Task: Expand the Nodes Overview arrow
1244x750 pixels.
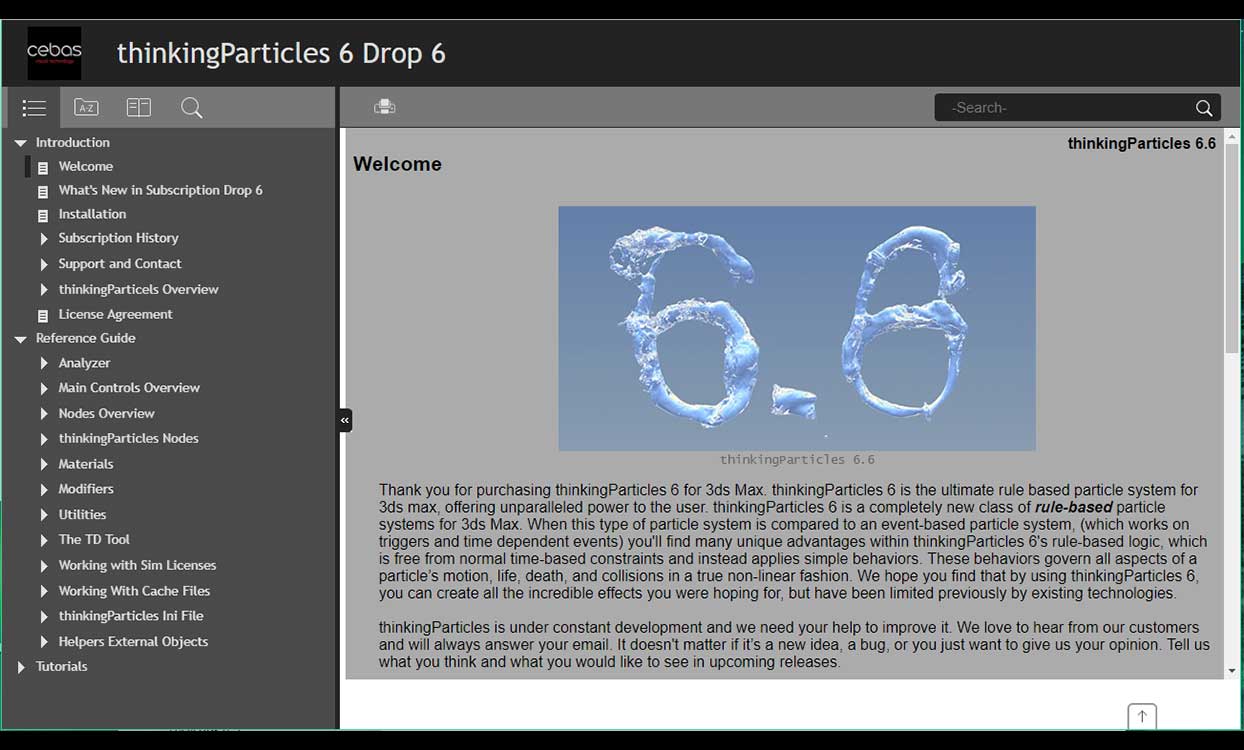Action: [x=44, y=414]
